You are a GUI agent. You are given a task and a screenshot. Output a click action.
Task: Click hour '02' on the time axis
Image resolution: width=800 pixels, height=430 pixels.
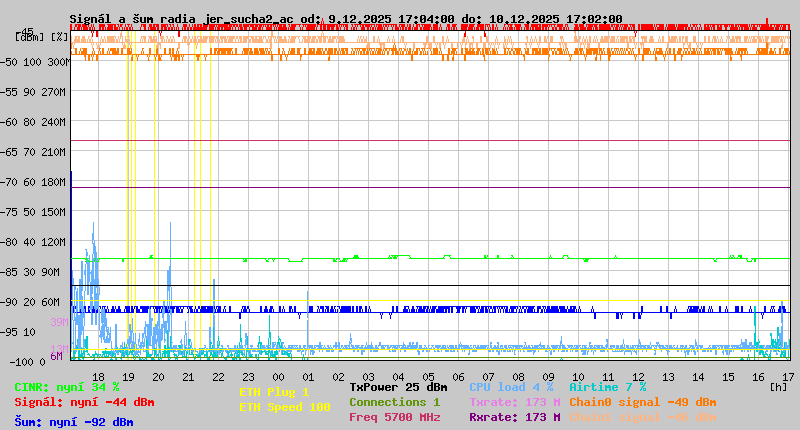338,377
